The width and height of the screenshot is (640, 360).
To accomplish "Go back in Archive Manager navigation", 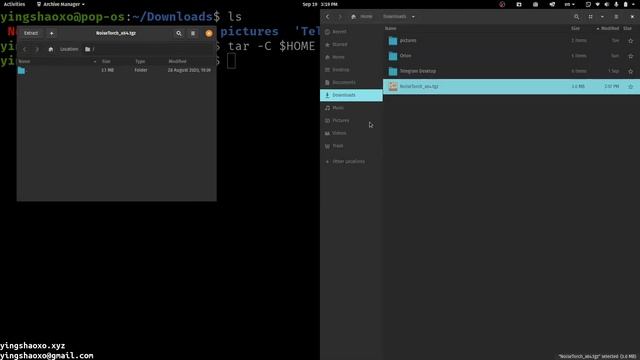I will pyautogui.click(x=25, y=49).
